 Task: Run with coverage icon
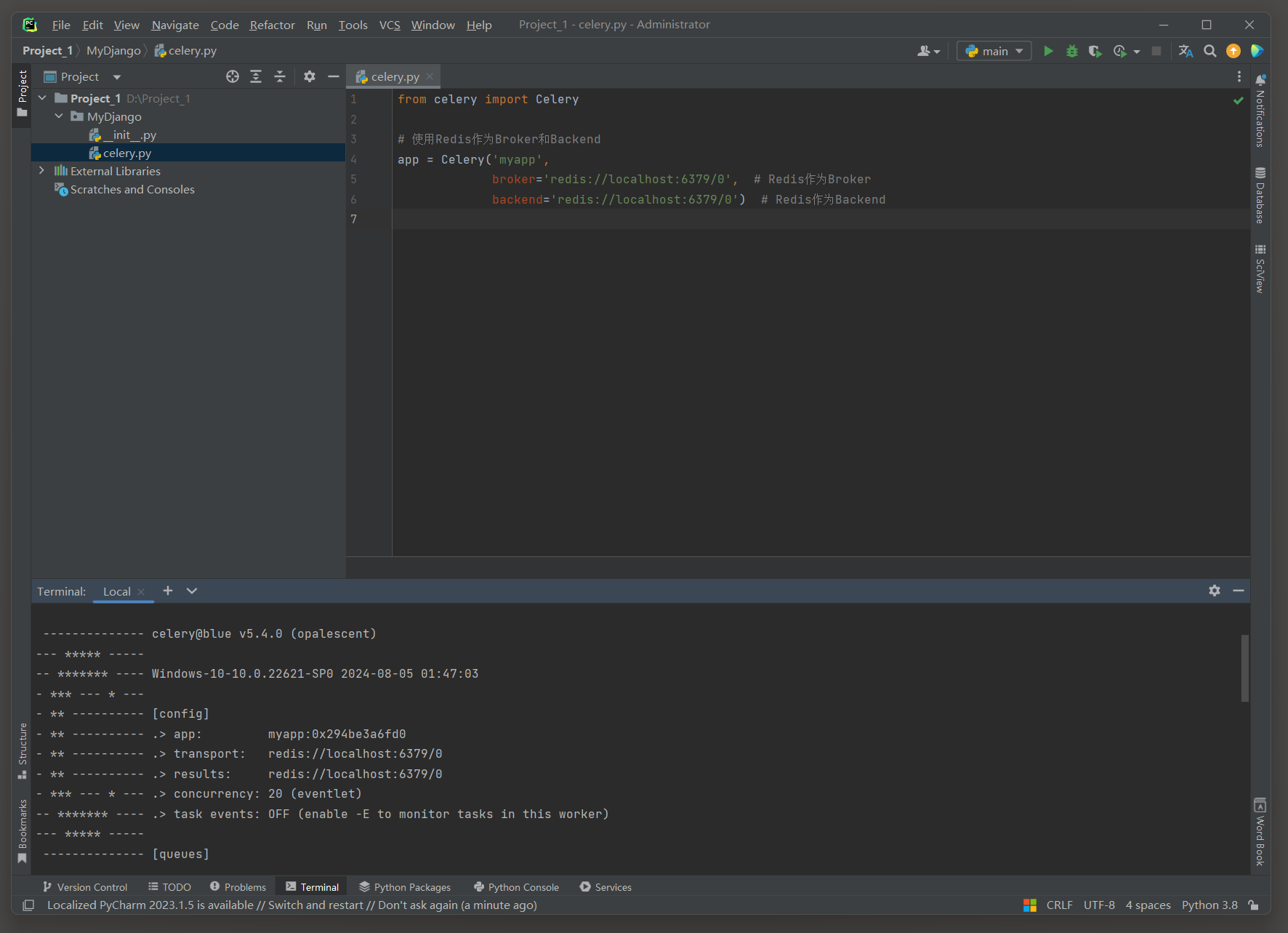point(1095,51)
